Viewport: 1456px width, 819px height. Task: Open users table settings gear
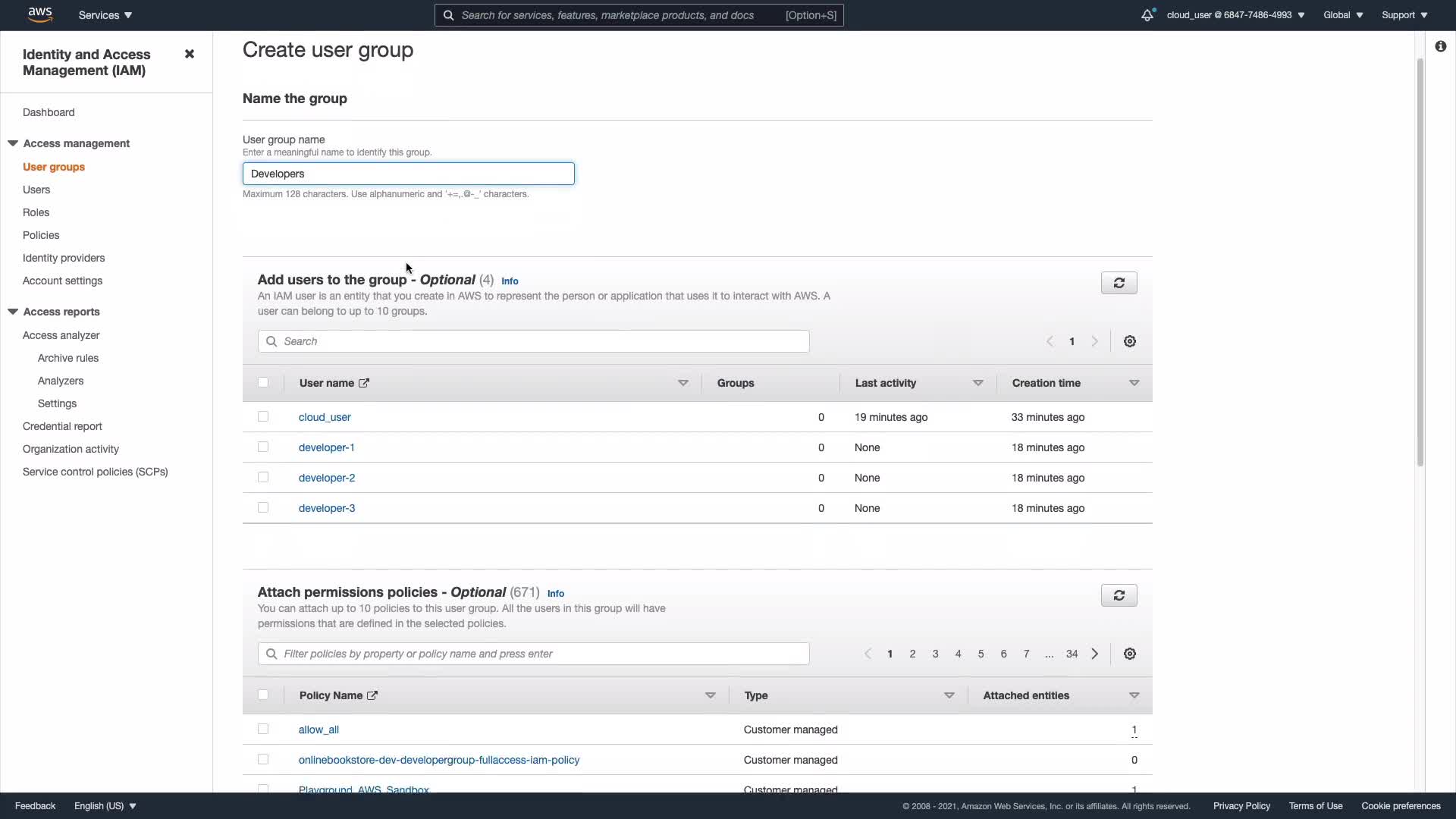pyautogui.click(x=1129, y=341)
